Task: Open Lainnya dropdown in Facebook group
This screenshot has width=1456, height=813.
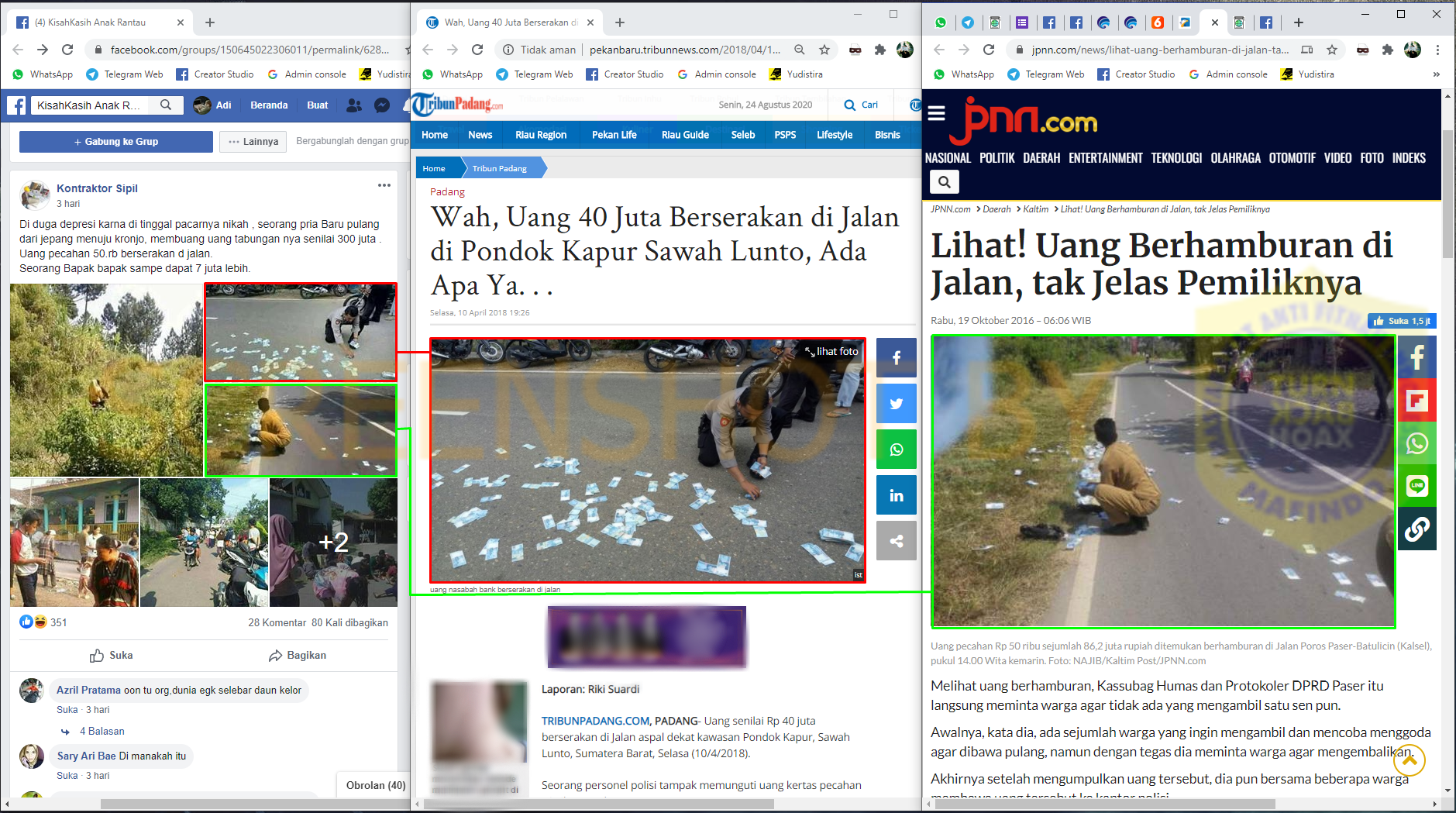Action: tap(253, 142)
